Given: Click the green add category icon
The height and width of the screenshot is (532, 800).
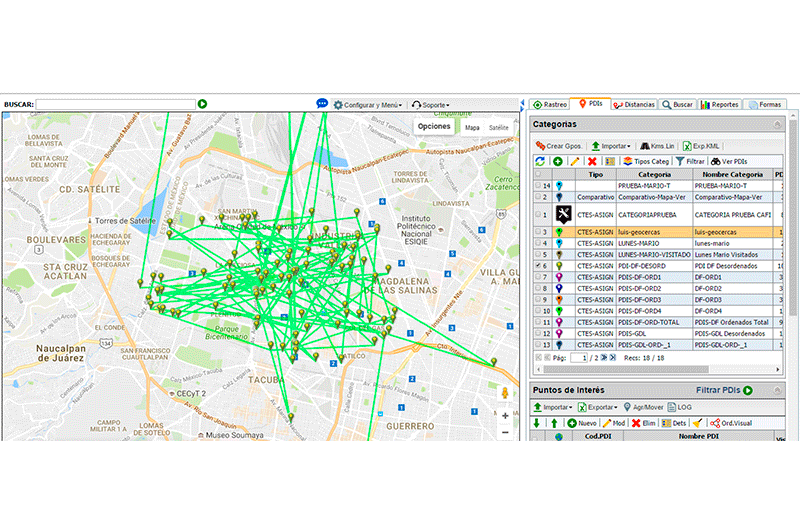Looking at the screenshot, I should click(558, 161).
